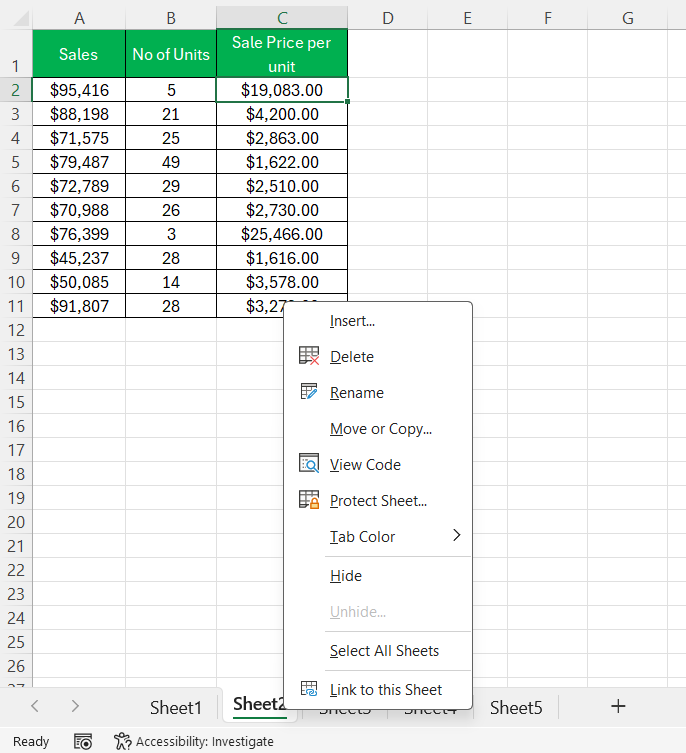Switch to the Sheet5 tab
The height and width of the screenshot is (753, 686).
click(x=515, y=707)
